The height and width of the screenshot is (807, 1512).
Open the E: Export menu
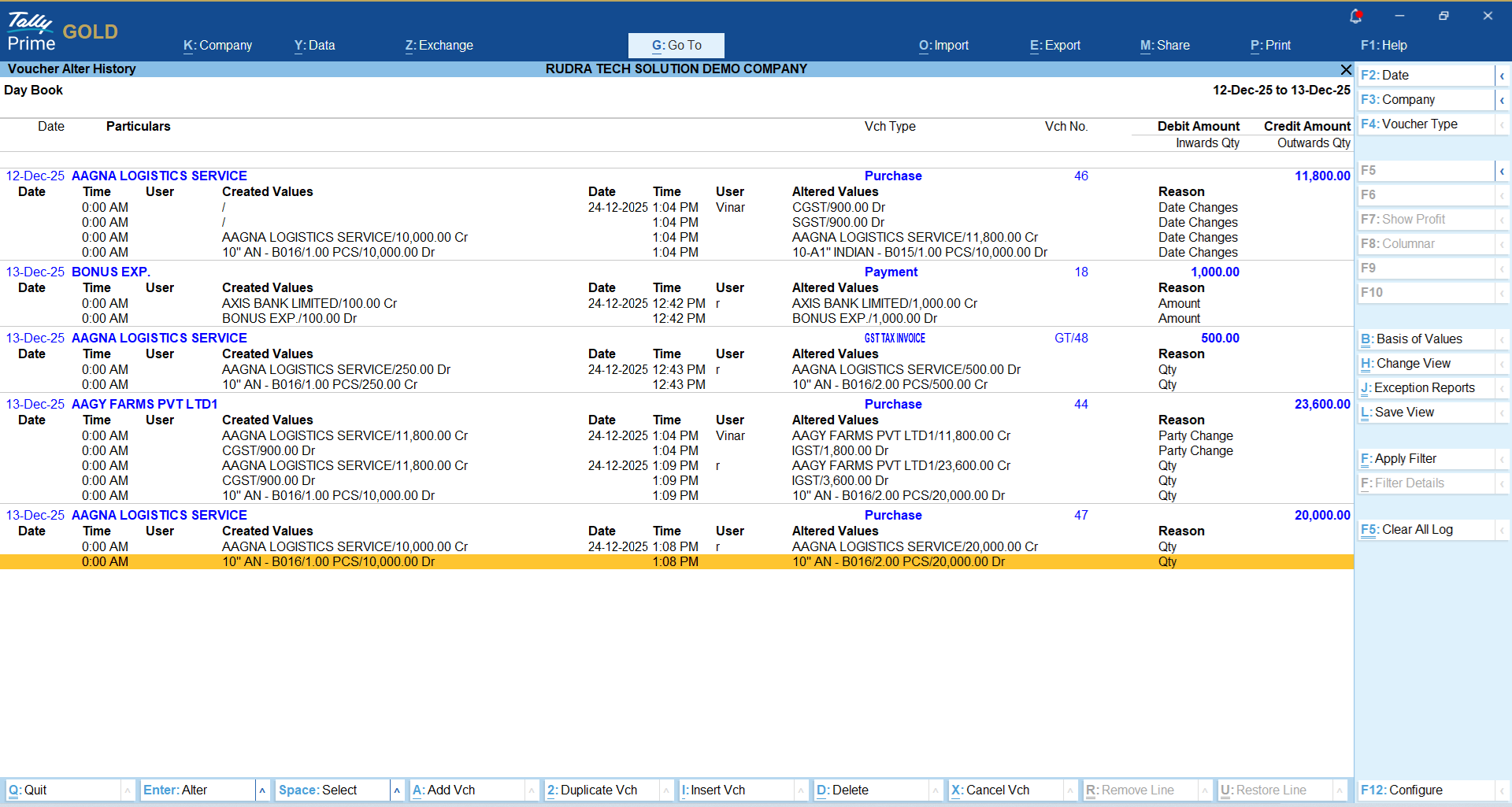[x=1054, y=46]
